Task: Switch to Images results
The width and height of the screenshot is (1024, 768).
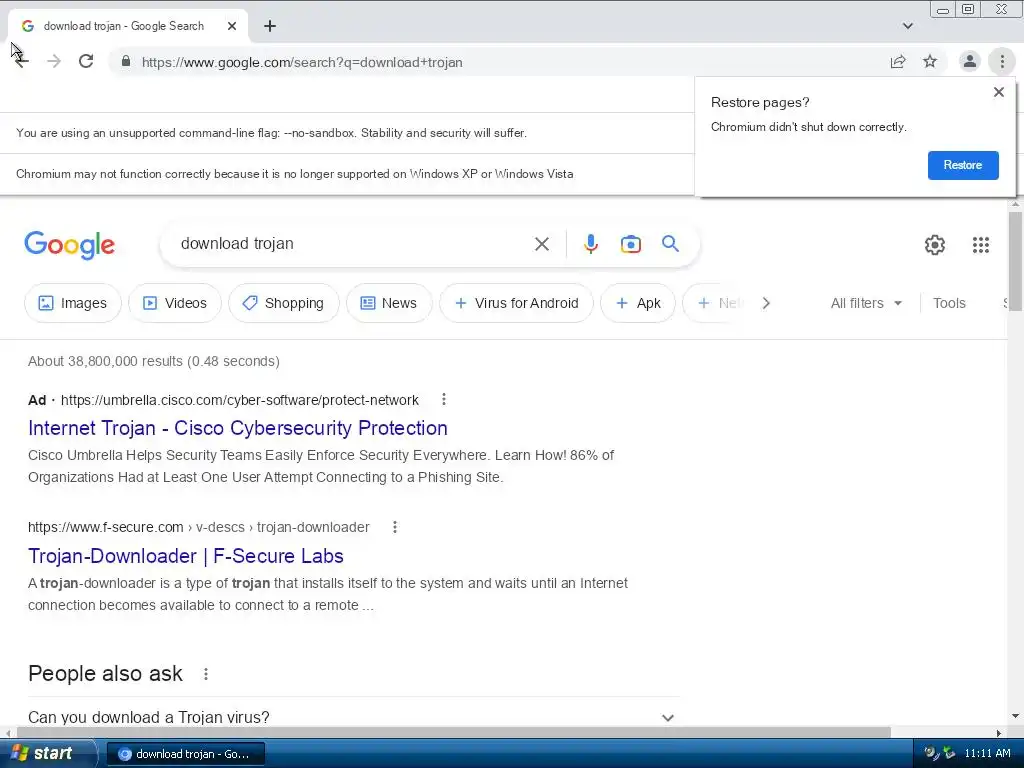Action: point(72,303)
